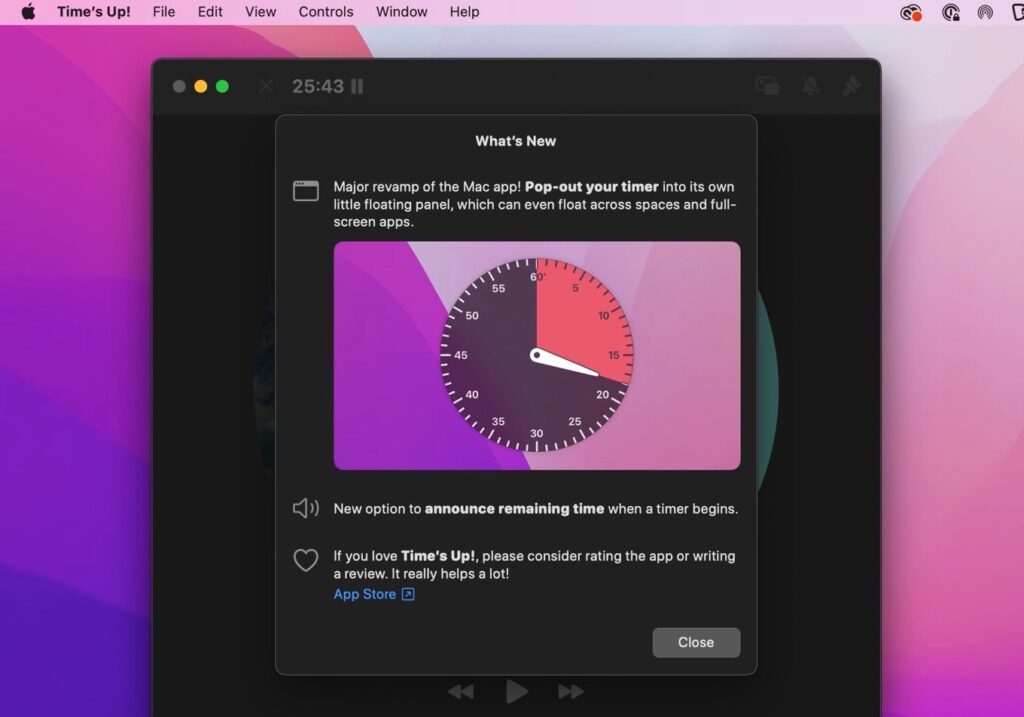Image resolution: width=1024 pixels, height=717 pixels.
Task: Toggle the AirDrop status icon on
Action: (985, 12)
